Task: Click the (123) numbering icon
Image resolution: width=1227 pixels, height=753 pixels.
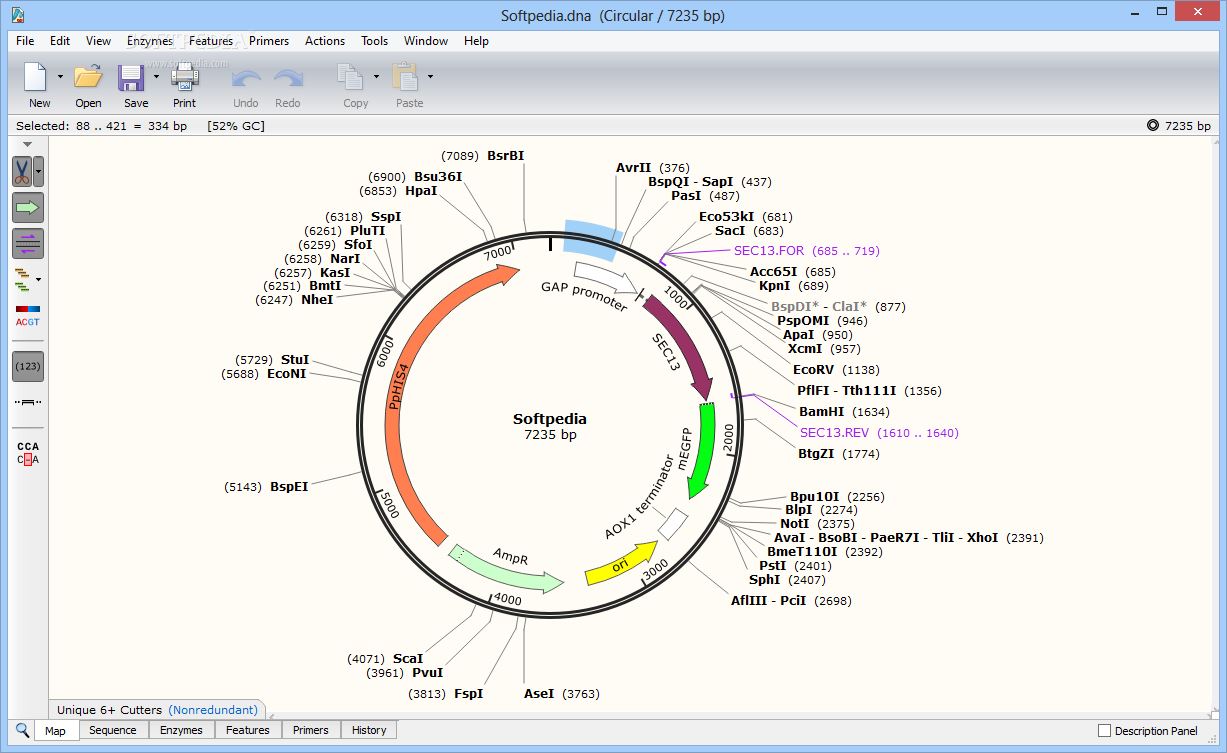Action: 27,366
